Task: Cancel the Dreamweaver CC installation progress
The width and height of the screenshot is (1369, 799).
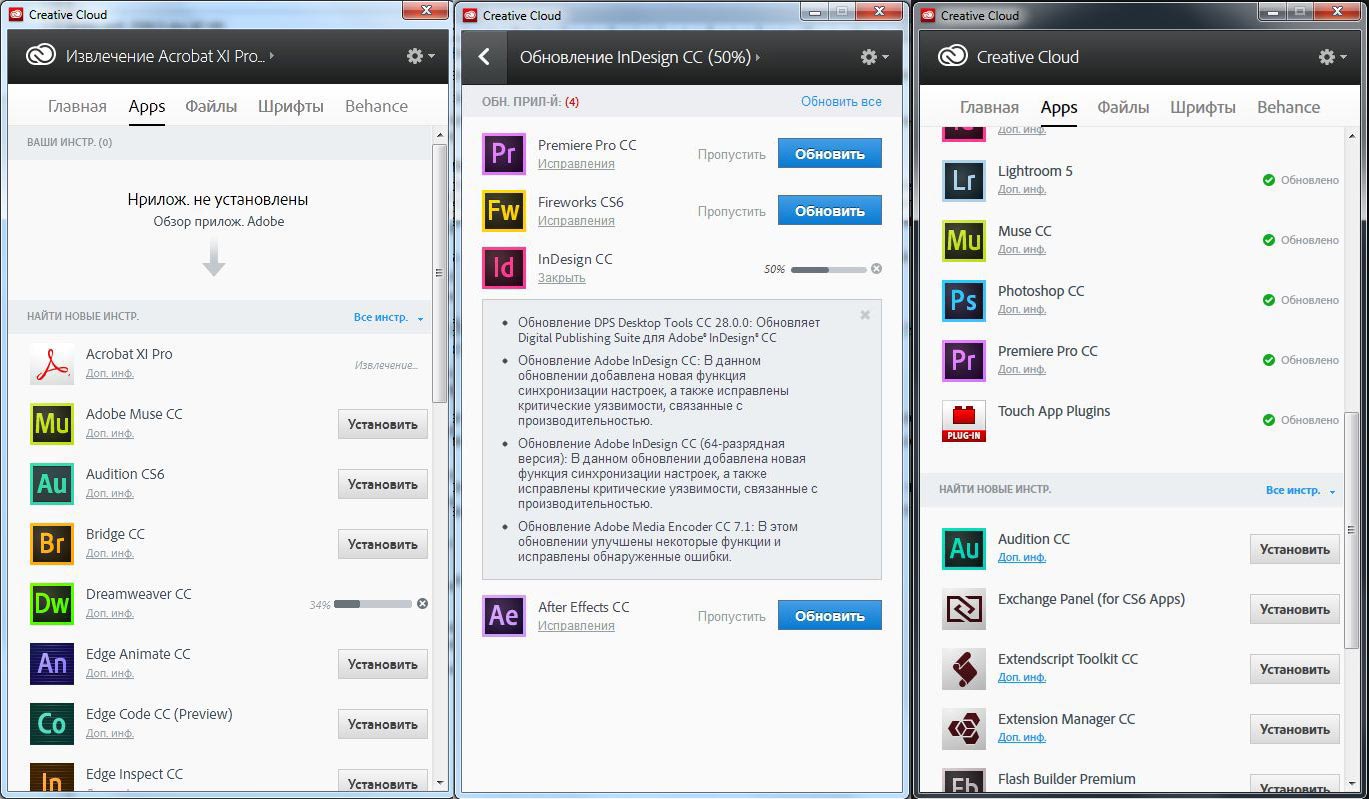Action: coord(422,604)
